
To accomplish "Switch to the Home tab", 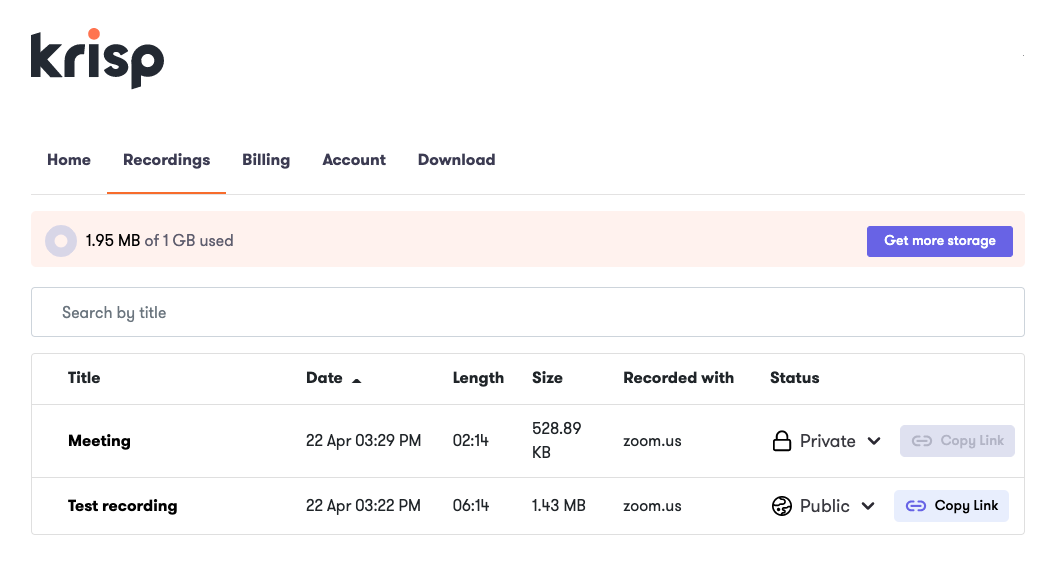I will coord(69,160).
